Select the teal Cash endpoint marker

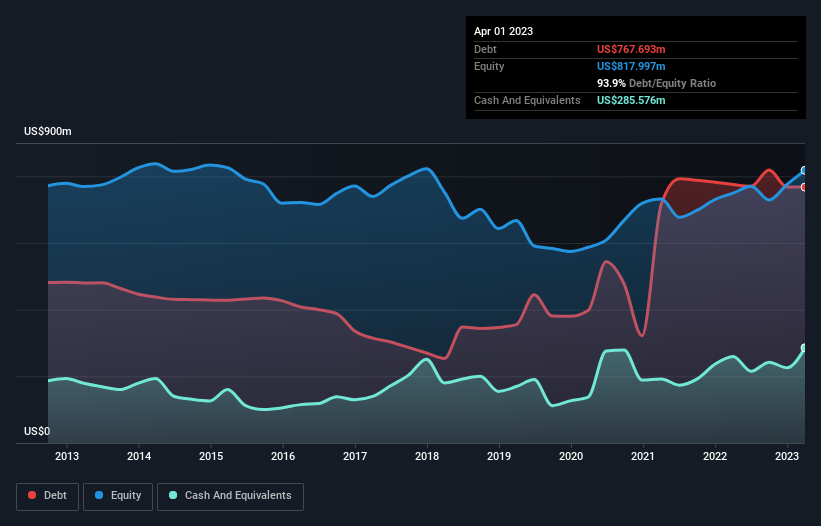click(804, 348)
